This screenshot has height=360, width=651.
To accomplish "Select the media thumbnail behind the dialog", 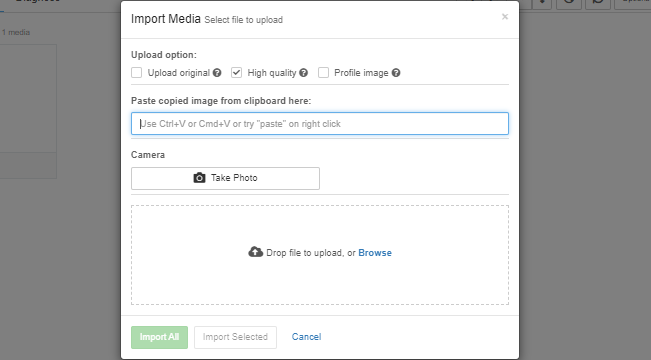I will tap(28, 98).
